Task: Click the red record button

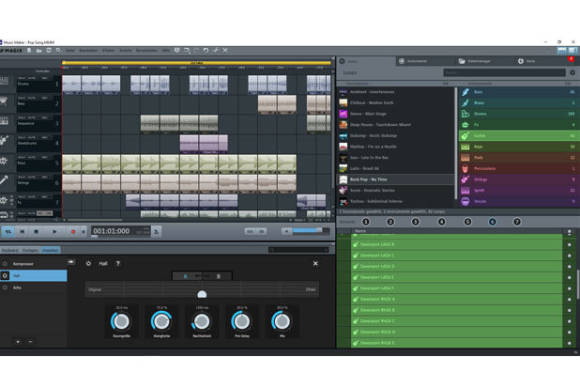Action: [73, 232]
